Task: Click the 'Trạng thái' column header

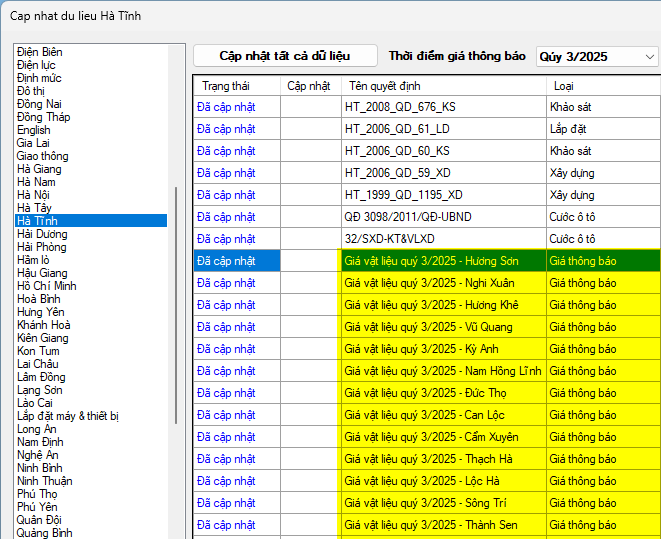Action: pyautogui.click(x=225, y=86)
